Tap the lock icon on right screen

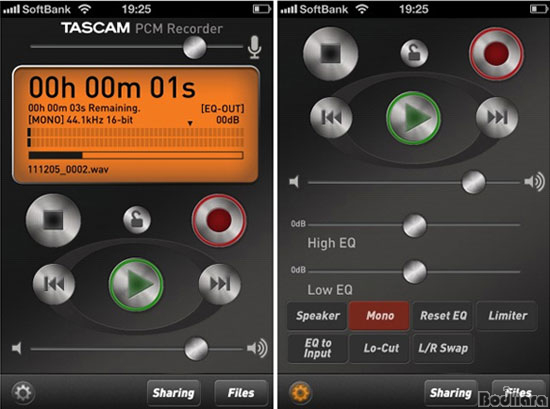pos(414,53)
